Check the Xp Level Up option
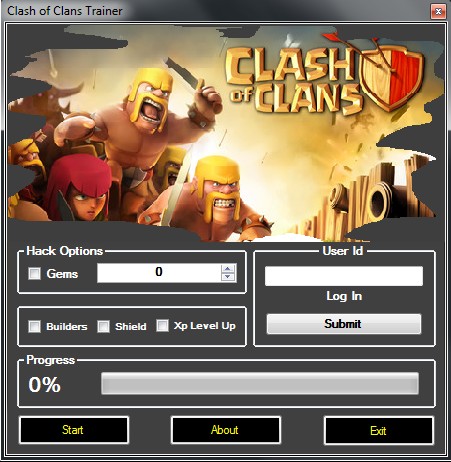The height and width of the screenshot is (462, 451). [x=162, y=325]
